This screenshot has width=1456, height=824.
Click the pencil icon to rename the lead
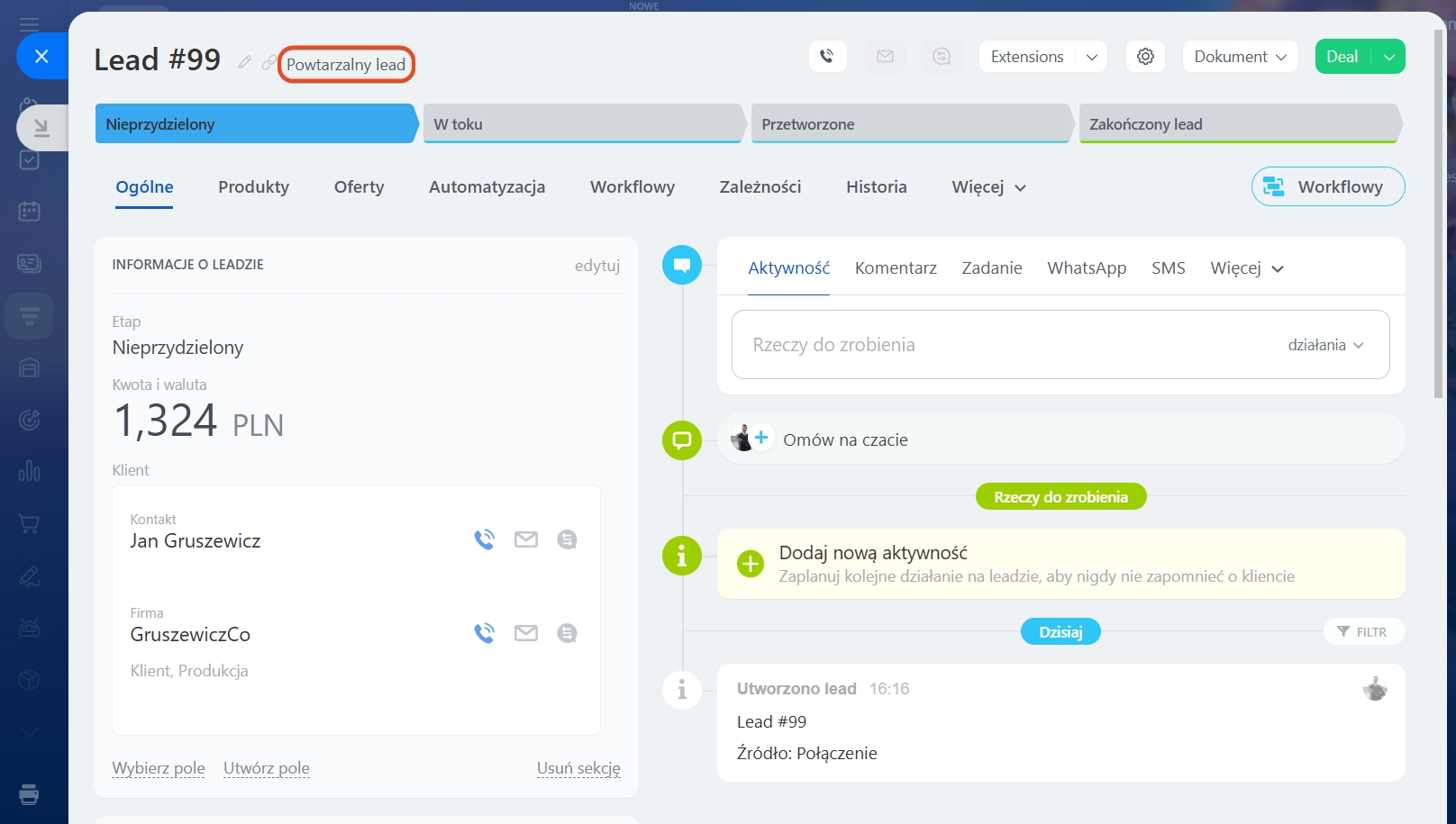[244, 62]
